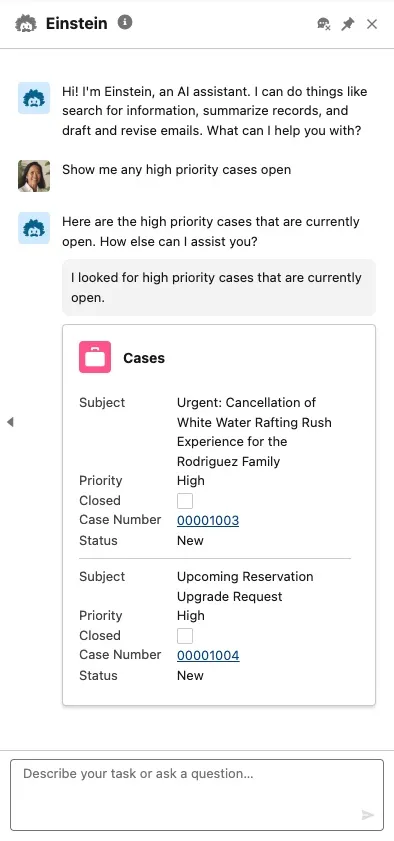Toggle Closed checkbox for the Rodriguez Family case
The width and height of the screenshot is (394, 841).
[x=185, y=501]
